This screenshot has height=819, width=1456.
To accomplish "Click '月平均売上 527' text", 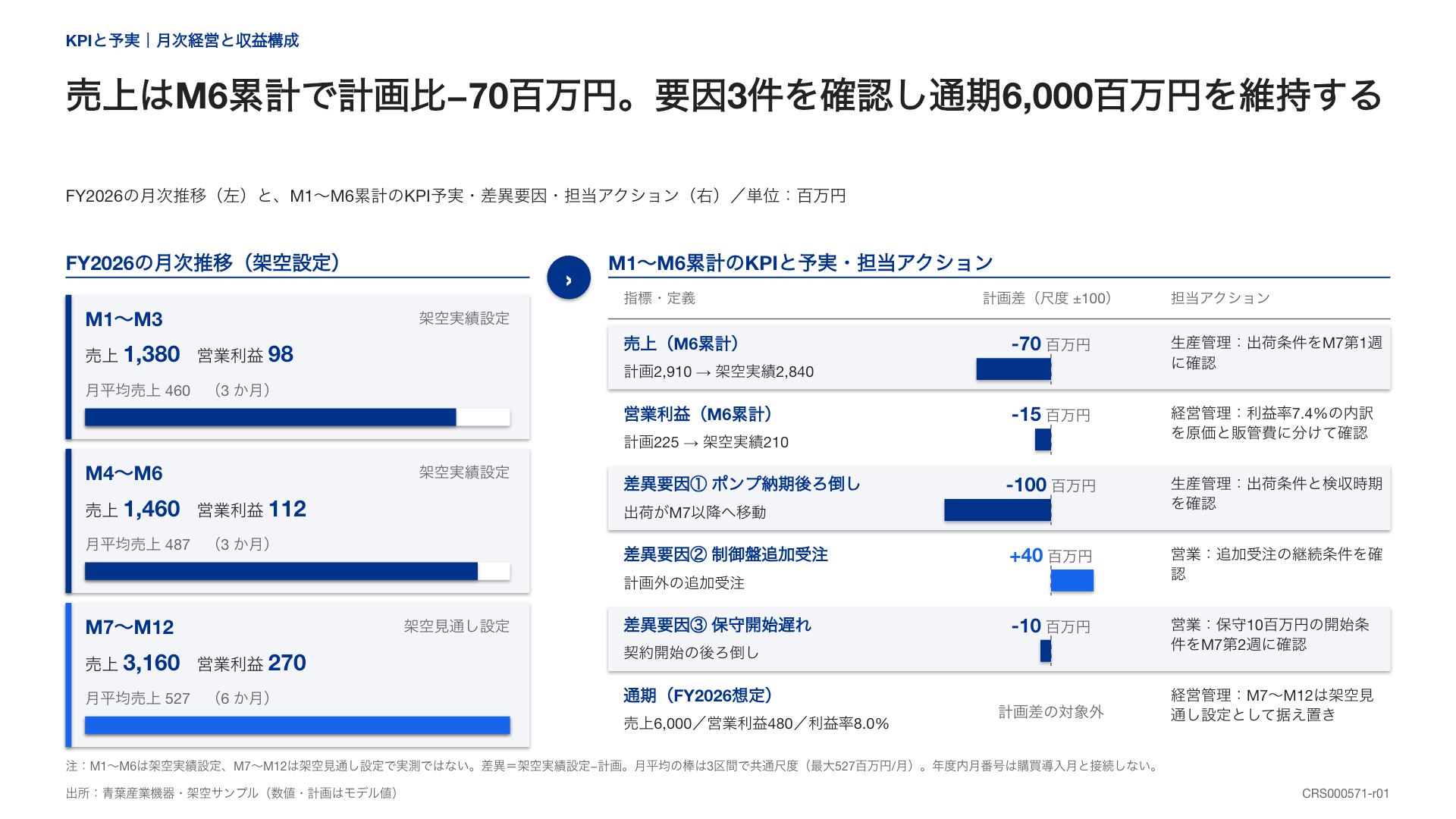I will pos(137,698).
